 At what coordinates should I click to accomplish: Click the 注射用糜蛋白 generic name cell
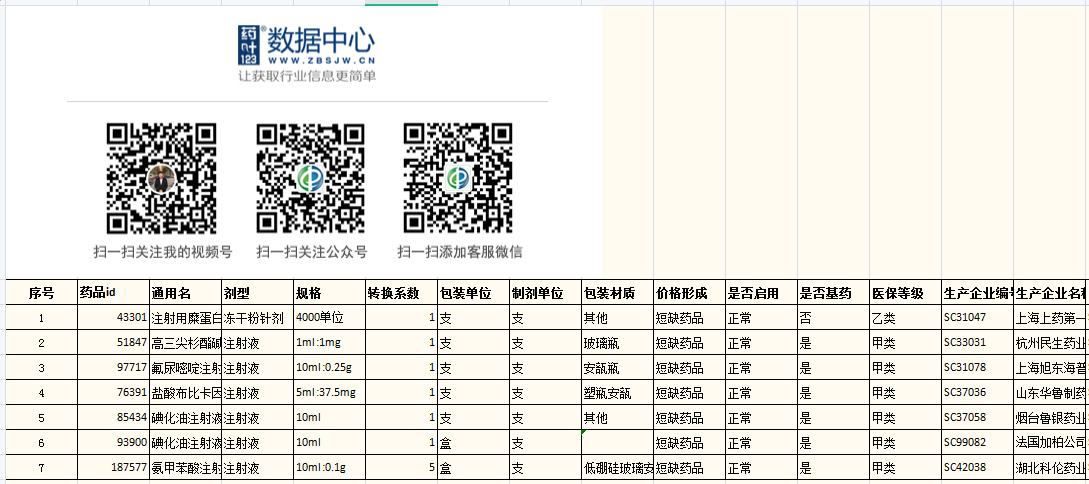[x=185, y=318]
